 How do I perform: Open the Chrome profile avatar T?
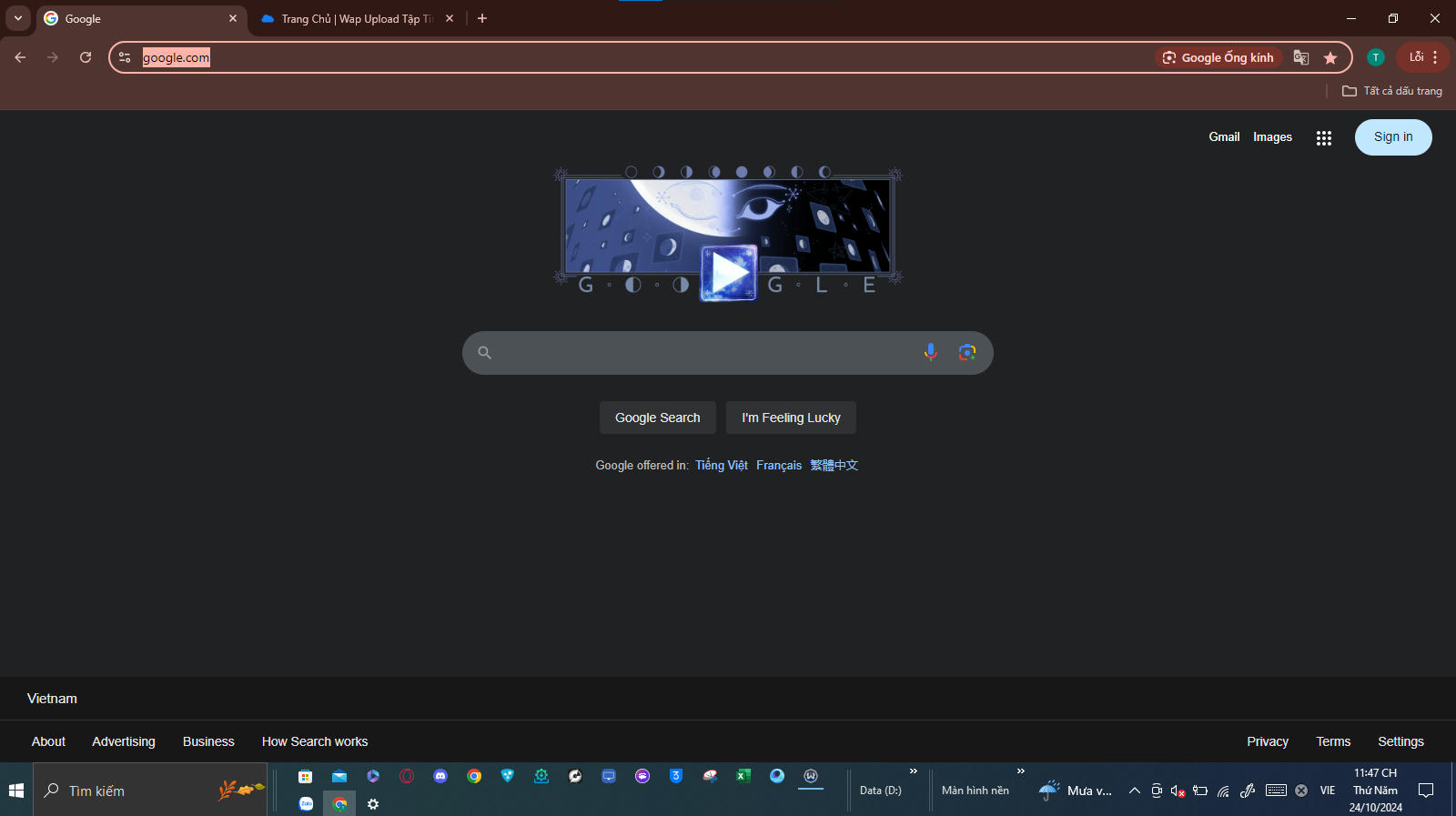point(1376,57)
